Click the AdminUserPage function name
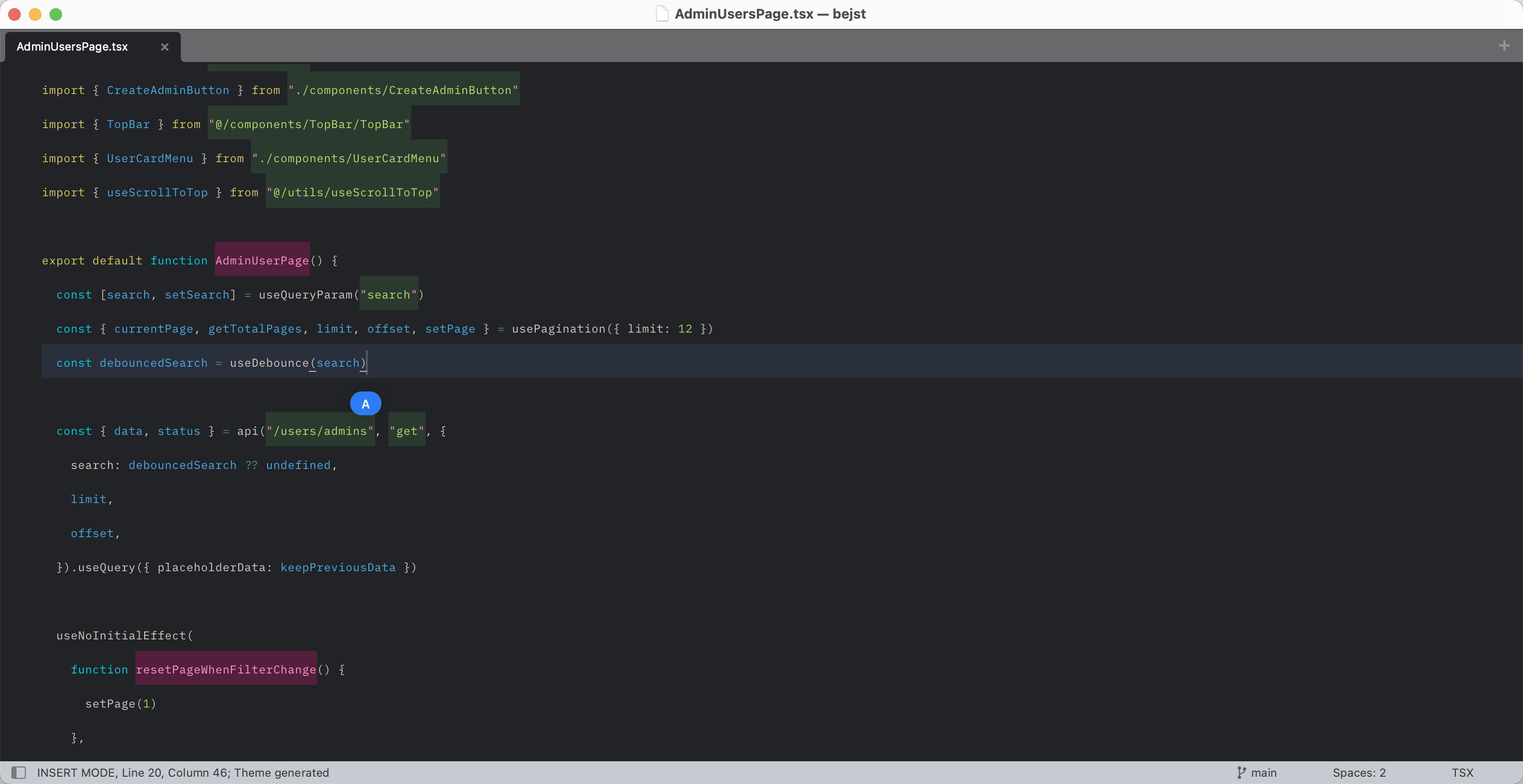Image resolution: width=1523 pixels, height=784 pixels. [262, 260]
